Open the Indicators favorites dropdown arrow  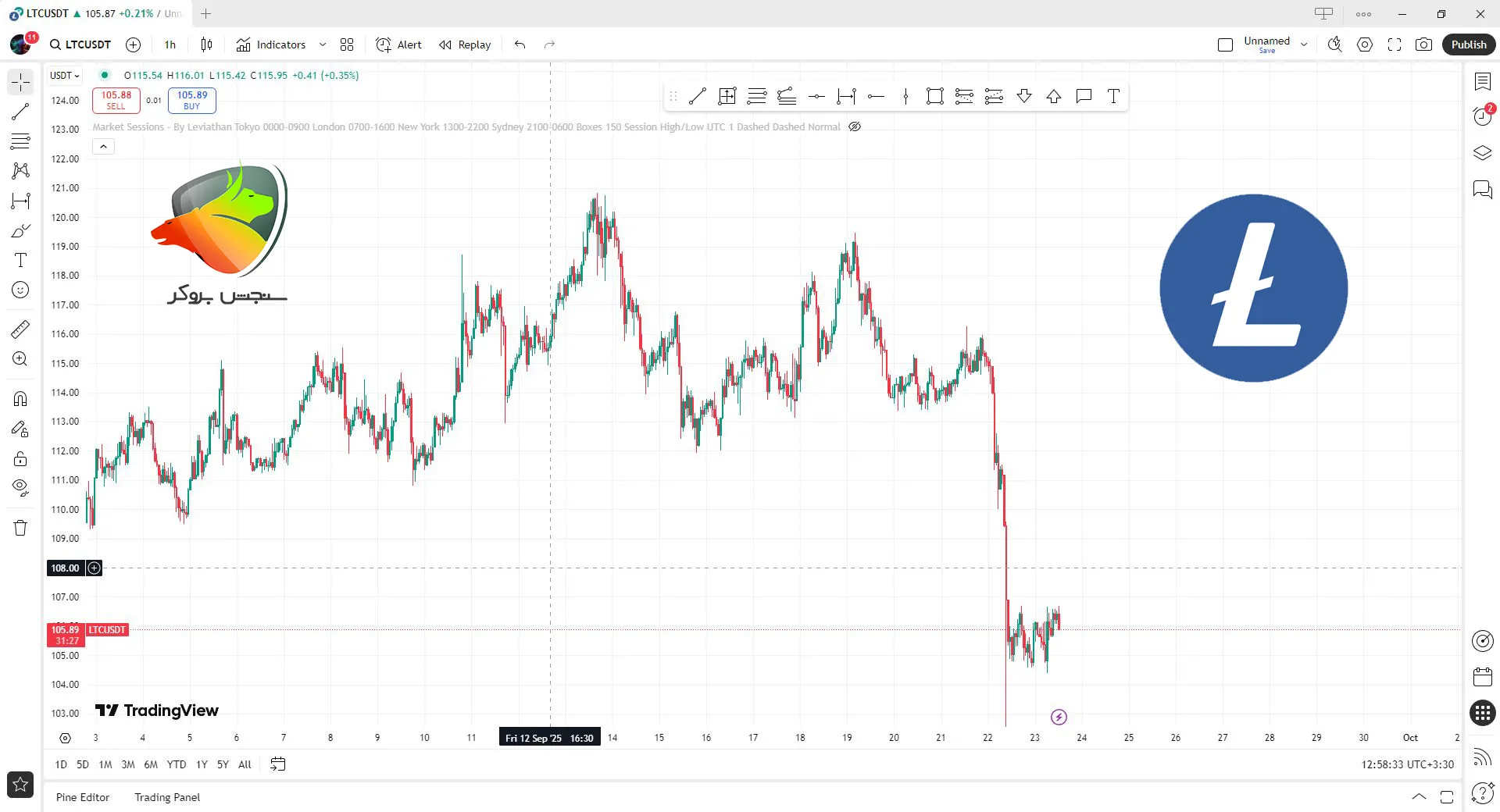323,45
